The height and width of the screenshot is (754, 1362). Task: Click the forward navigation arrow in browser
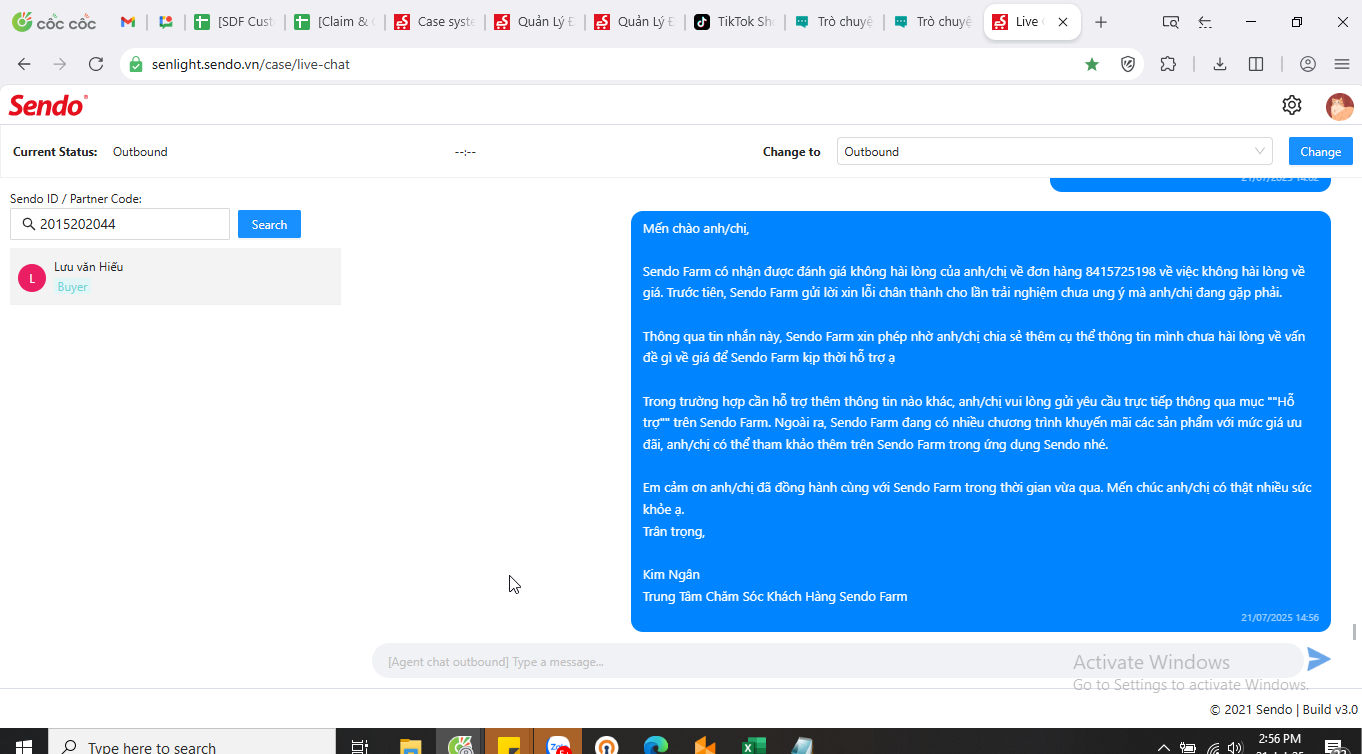60,64
